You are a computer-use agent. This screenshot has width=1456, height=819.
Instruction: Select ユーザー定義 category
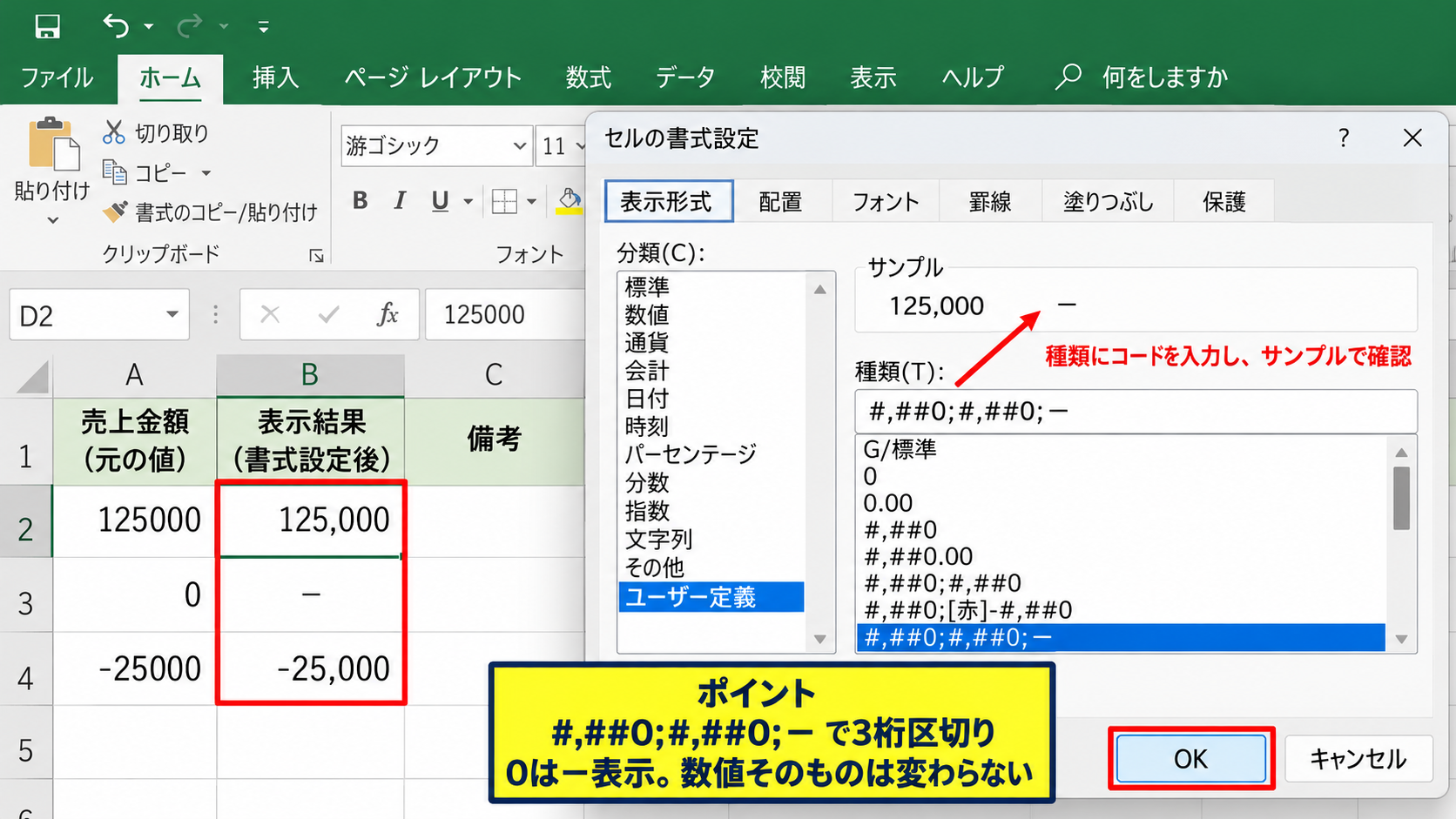coord(711,597)
